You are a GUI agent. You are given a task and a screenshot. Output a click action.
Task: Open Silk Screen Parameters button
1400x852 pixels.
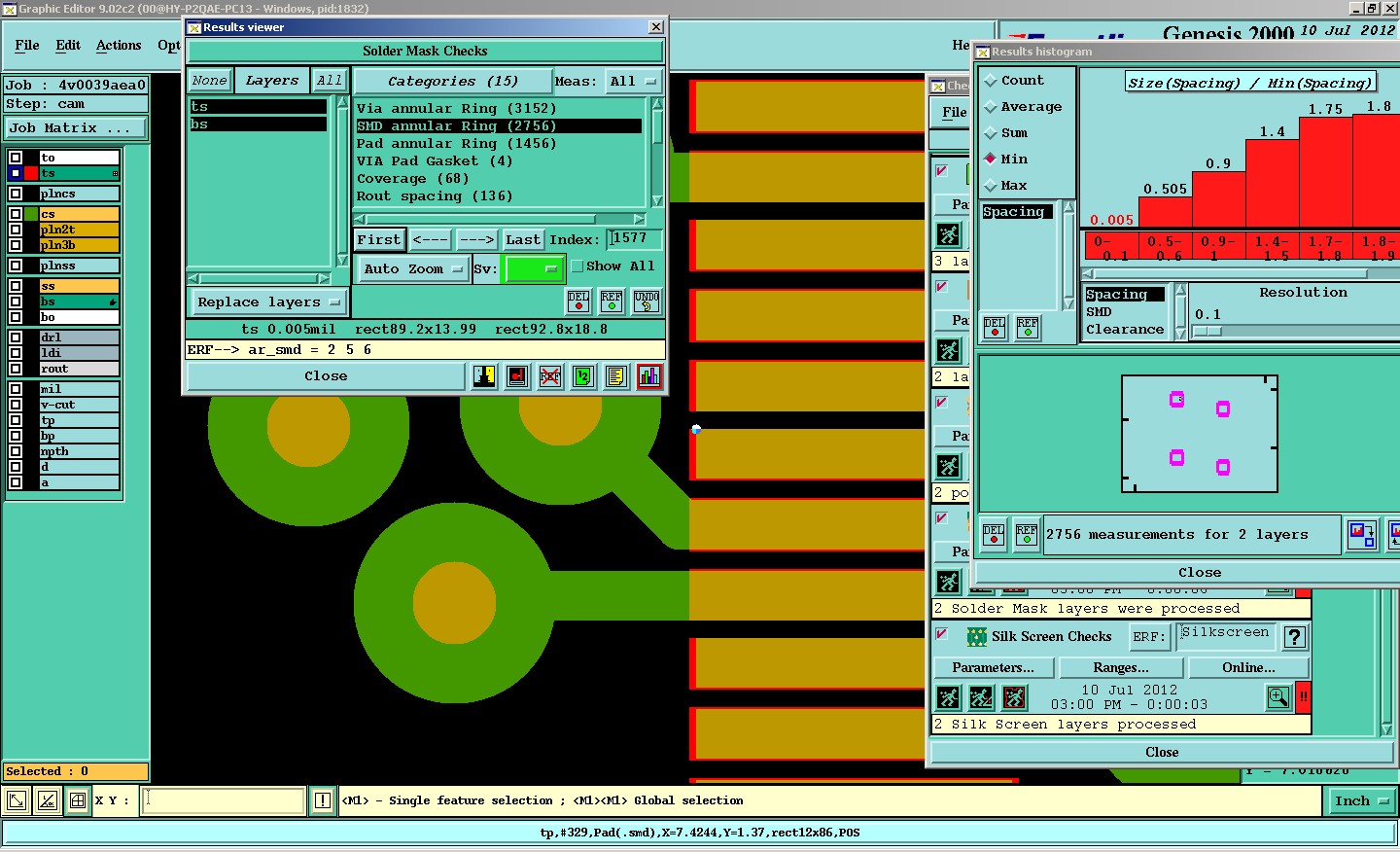[x=994, y=668]
